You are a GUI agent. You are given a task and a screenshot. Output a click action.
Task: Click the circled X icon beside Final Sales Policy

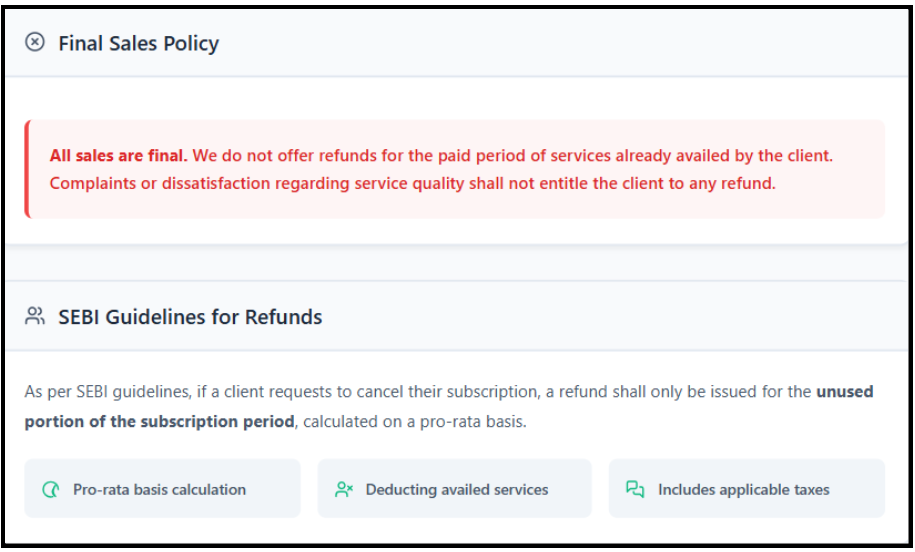(35, 42)
